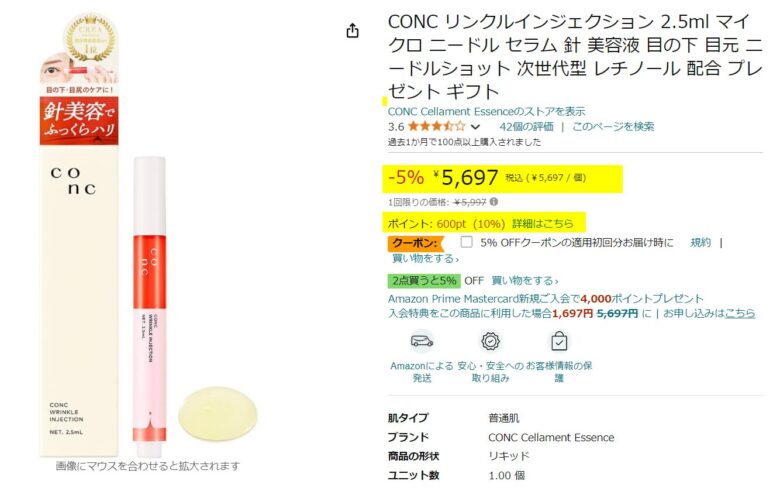The image size is (780, 491).
Task: Open 買い物をする link next to 2点買うと5% OFF
Action: tap(525, 281)
